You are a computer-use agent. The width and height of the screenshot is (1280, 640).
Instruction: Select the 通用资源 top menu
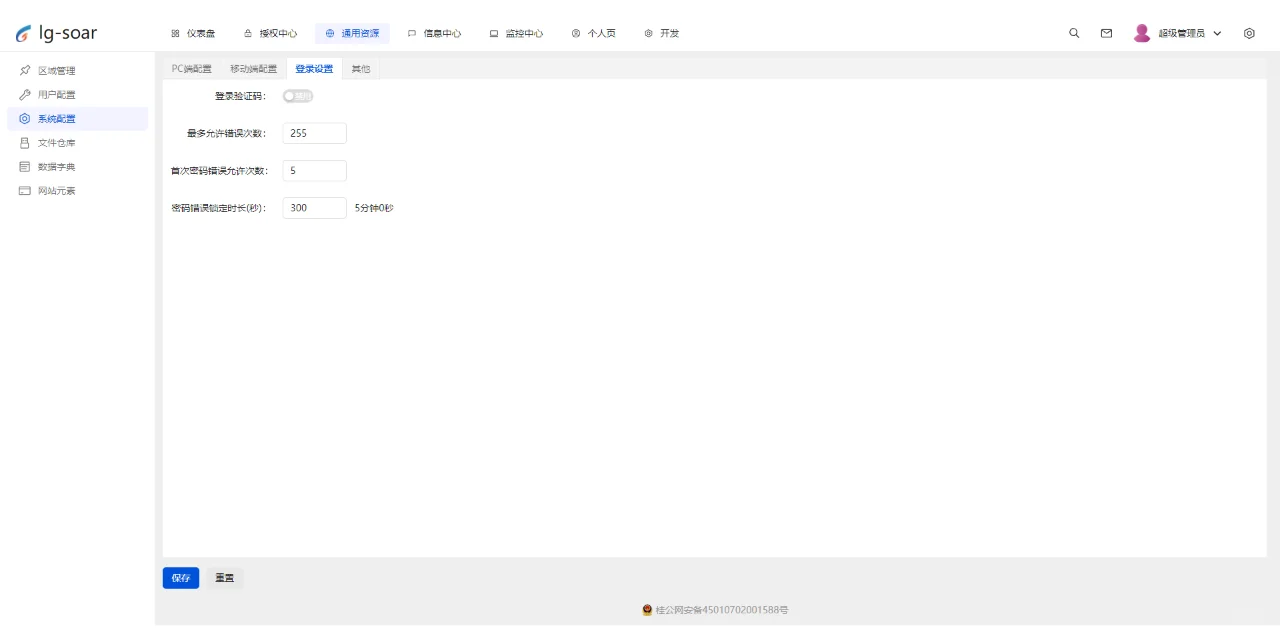pos(352,33)
